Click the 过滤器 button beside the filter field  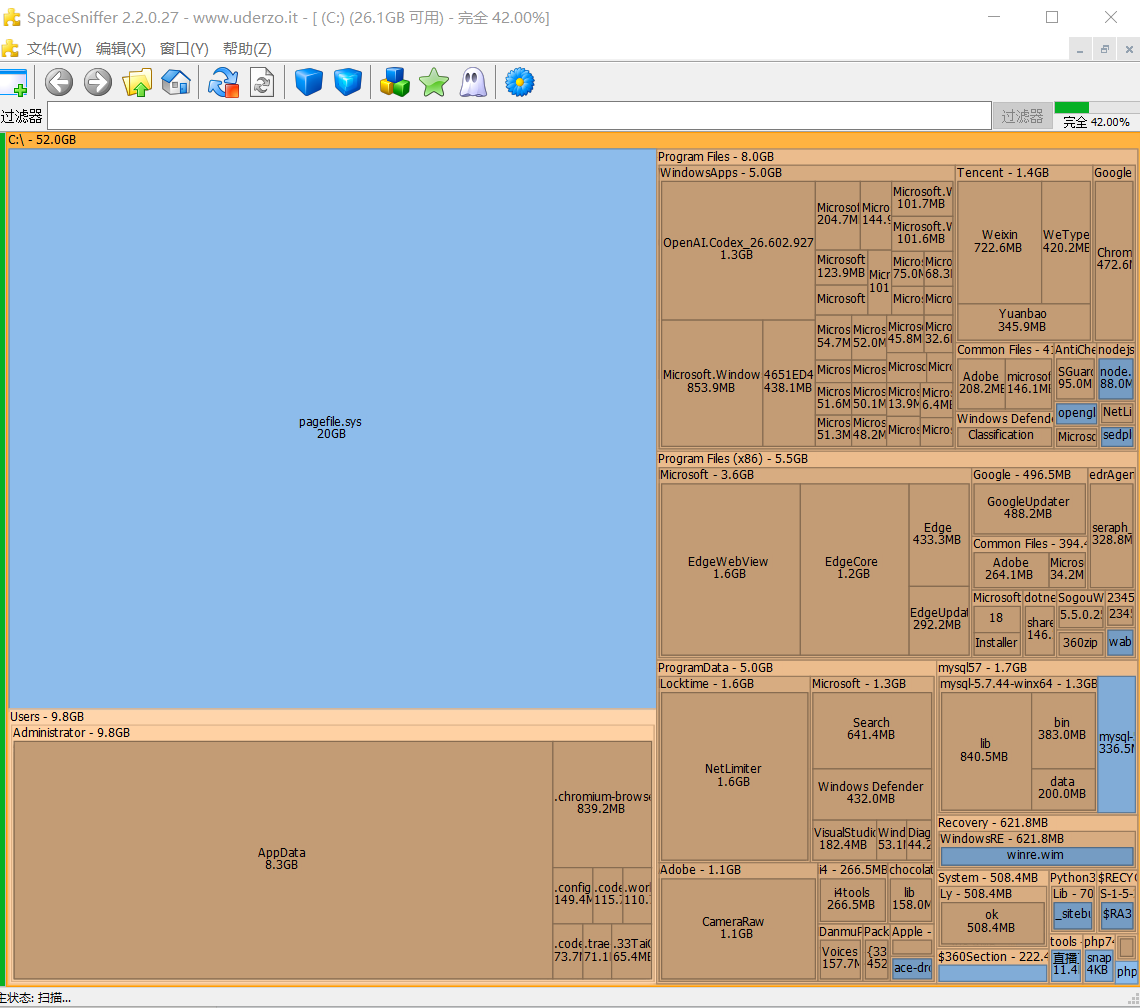[1022, 116]
